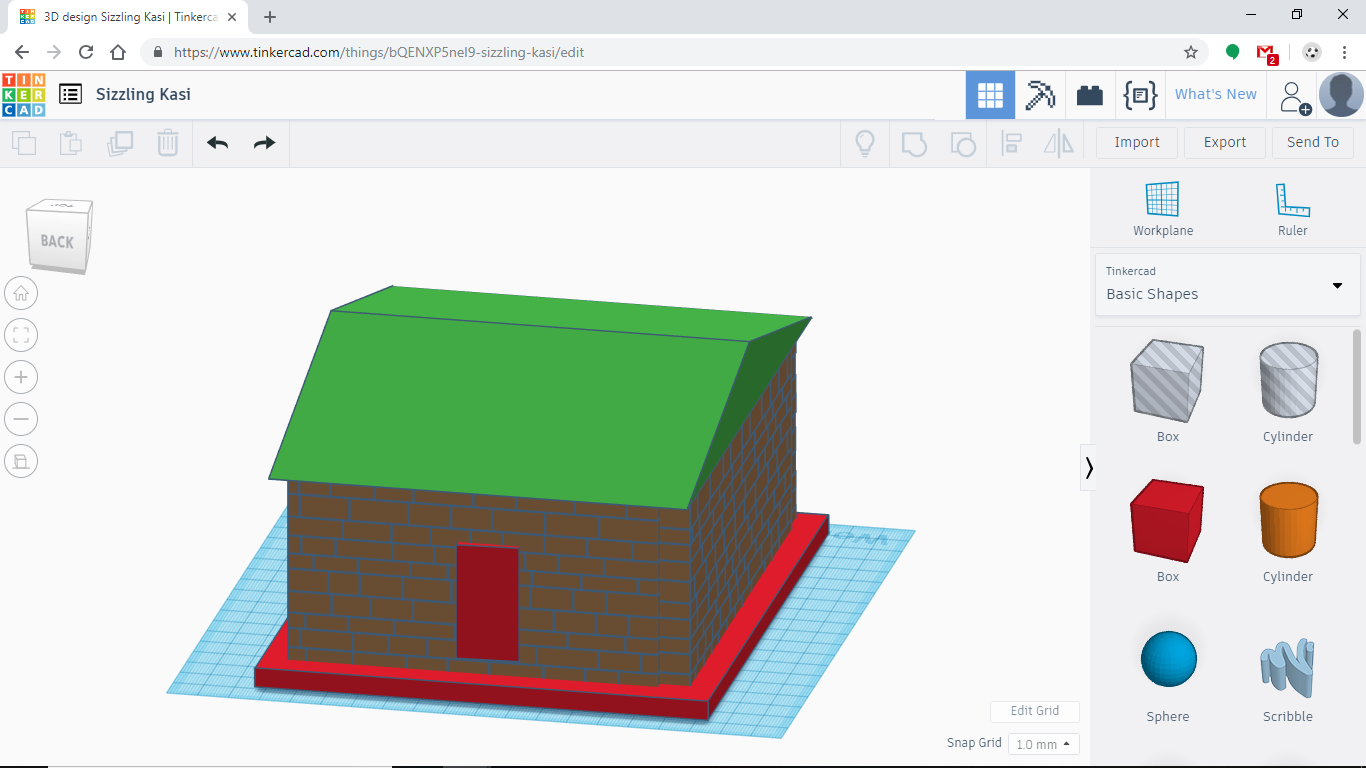Select the Align tool
Image resolution: width=1366 pixels, height=768 pixels.
[1011, 144]
